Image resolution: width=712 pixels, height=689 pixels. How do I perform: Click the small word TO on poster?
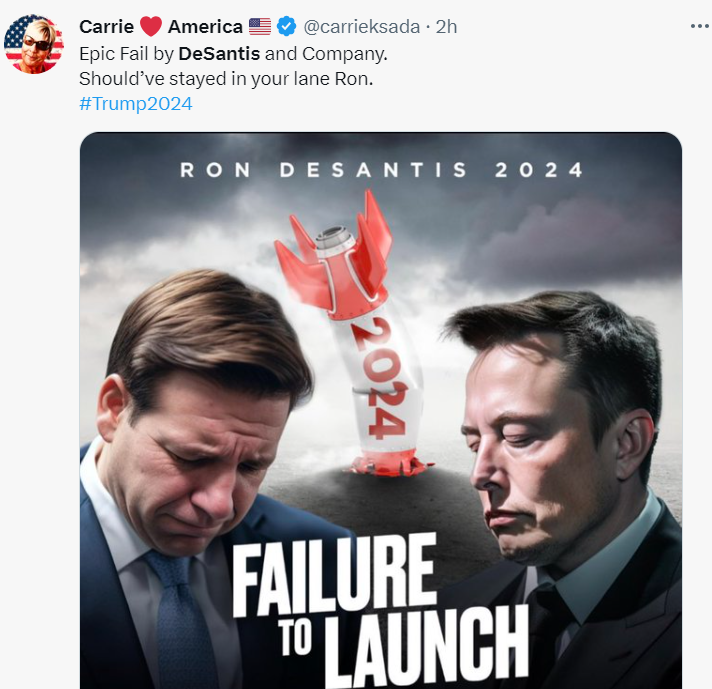[x=296, y=639]
